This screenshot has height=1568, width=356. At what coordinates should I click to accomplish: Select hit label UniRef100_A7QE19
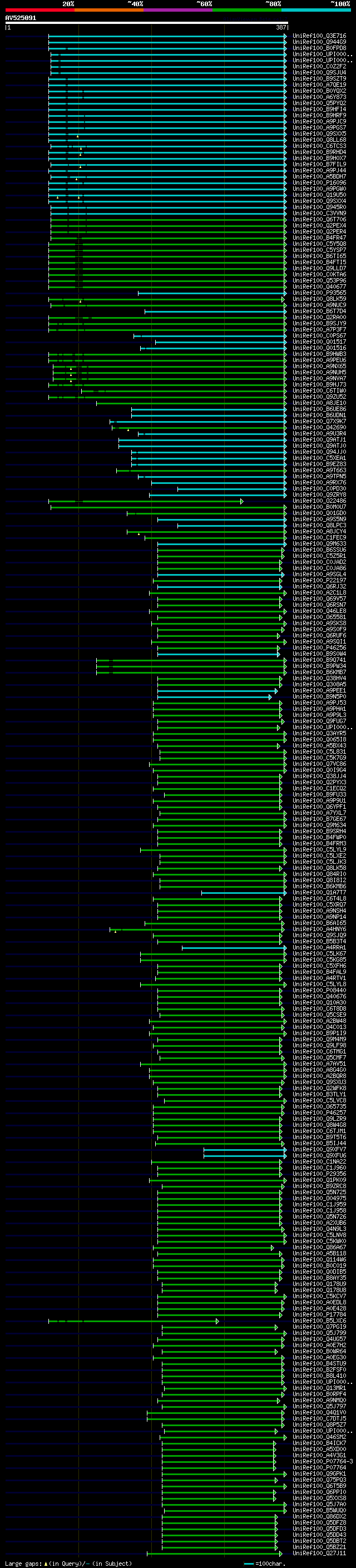[319, 85]
